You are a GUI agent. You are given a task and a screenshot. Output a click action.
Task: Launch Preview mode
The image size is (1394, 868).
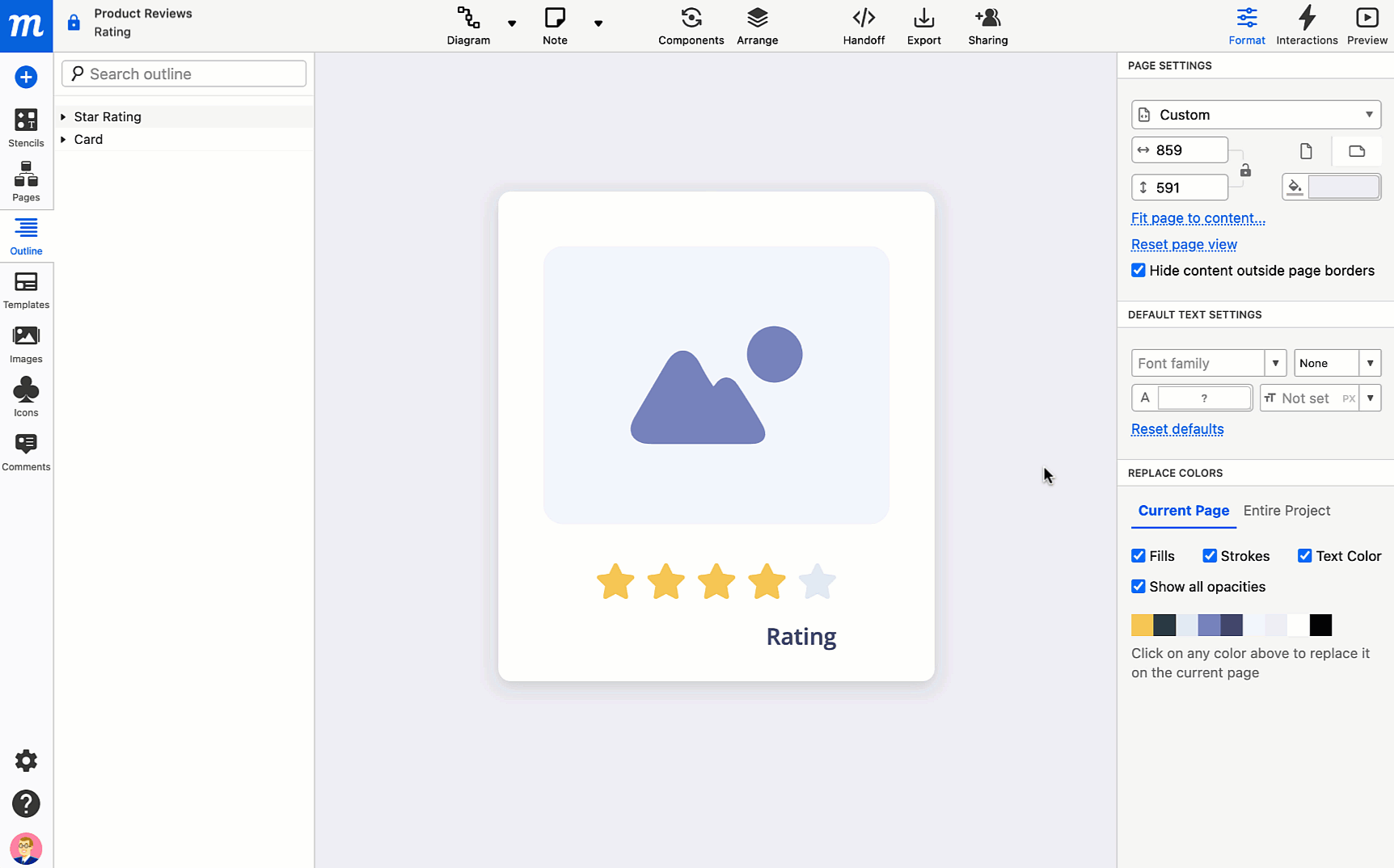[x=1367, y=26]
